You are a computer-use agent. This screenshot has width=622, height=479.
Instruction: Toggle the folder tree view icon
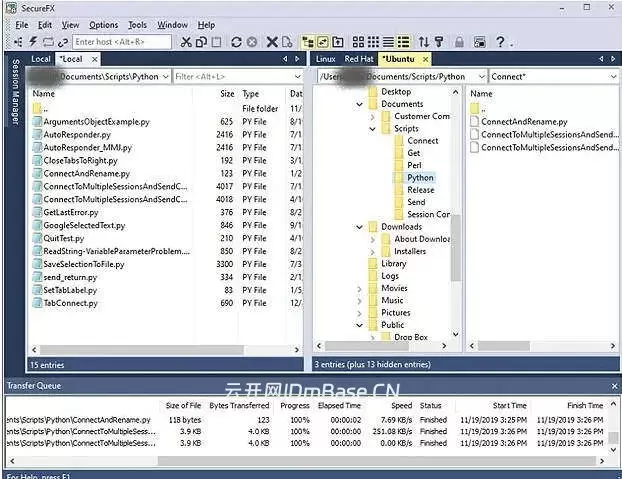pos(308,42)
